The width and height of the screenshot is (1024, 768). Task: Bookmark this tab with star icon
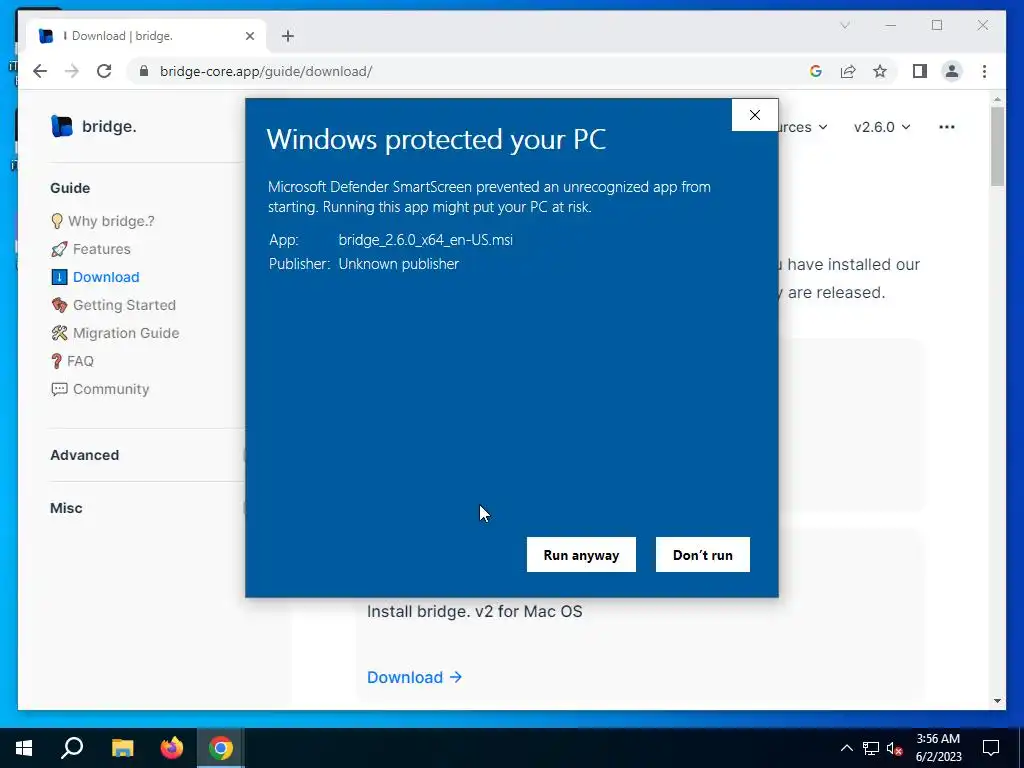tap(880, 71)
